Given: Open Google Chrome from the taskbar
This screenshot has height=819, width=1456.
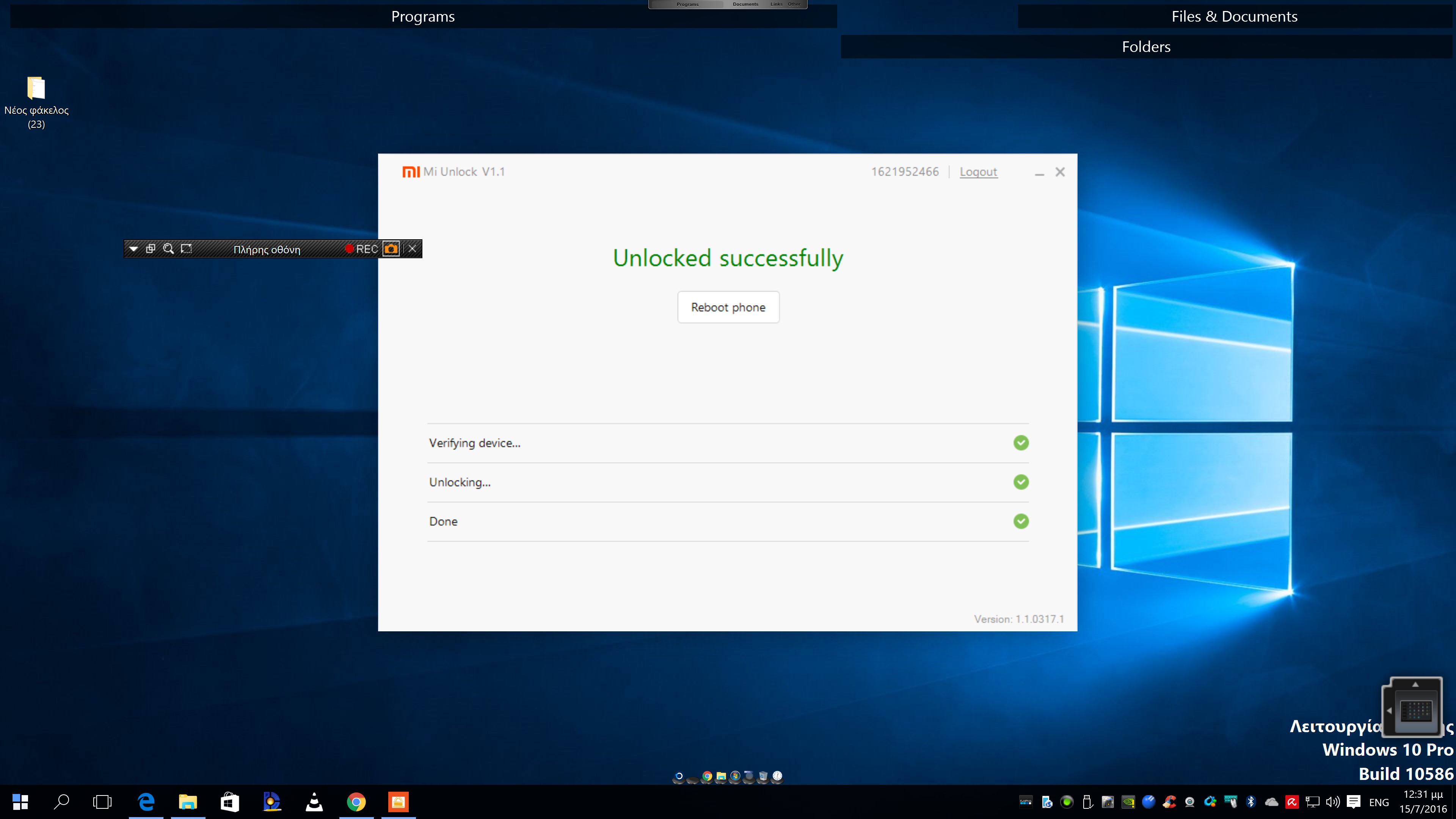Looking at the screenshot, I should [x=356, y=802].
